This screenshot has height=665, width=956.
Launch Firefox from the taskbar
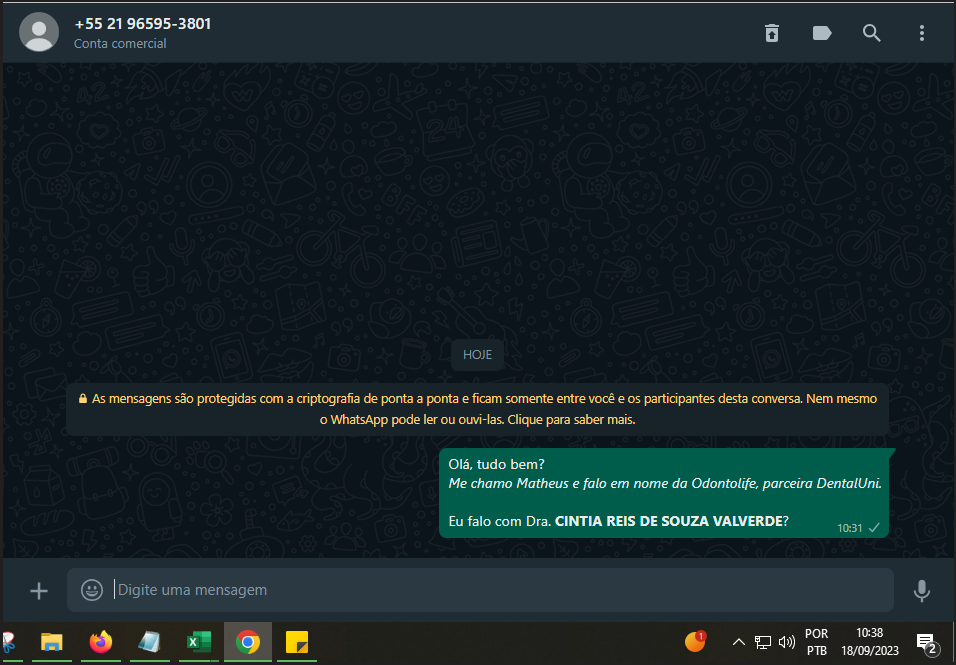pos(101,642)
